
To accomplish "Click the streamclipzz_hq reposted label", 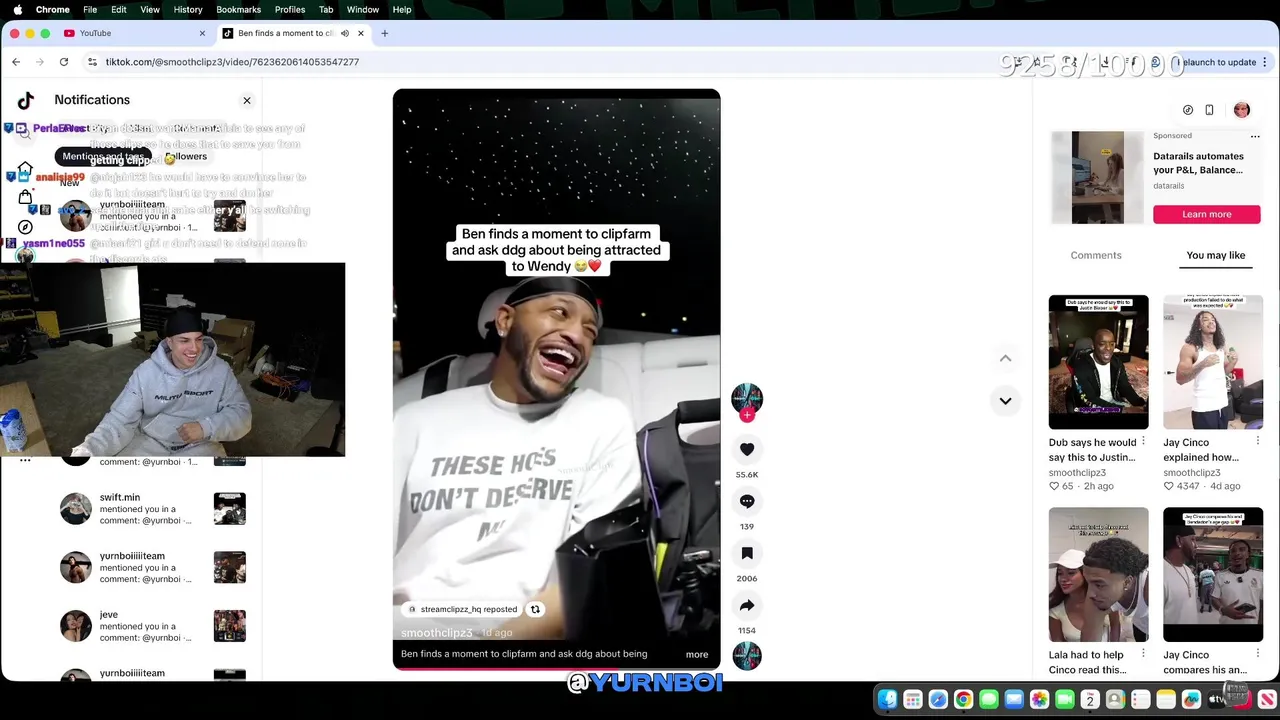I will [469, 609].
